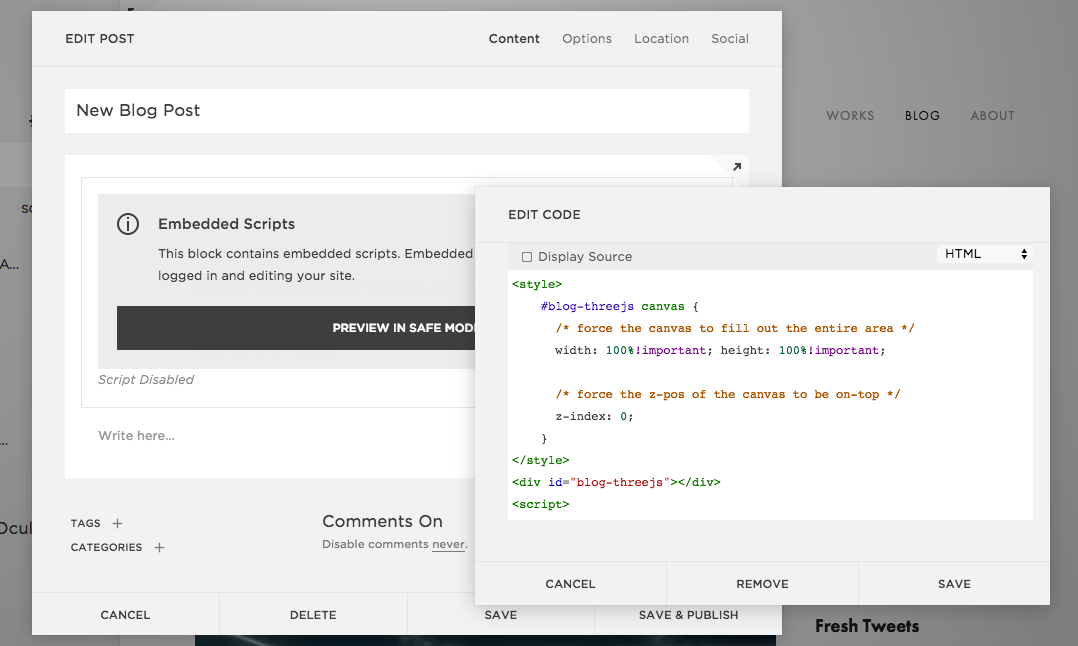This screenshot has width=1078, height=646.
Task: Click DELETE in the Edit Post dialog
Action: 313,614
